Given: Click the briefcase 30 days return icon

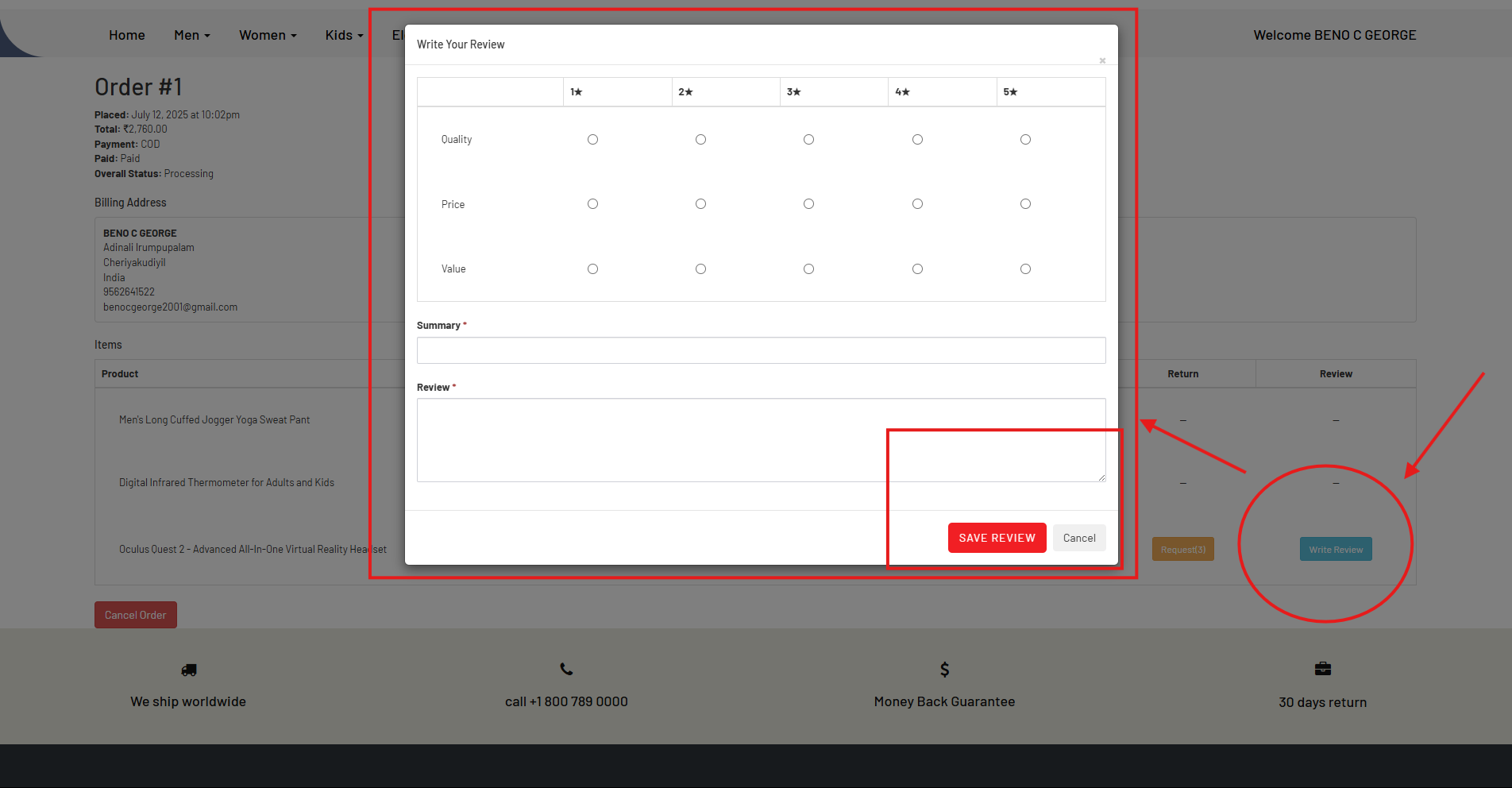Looking at the screenshot, I should [1322, 669].
